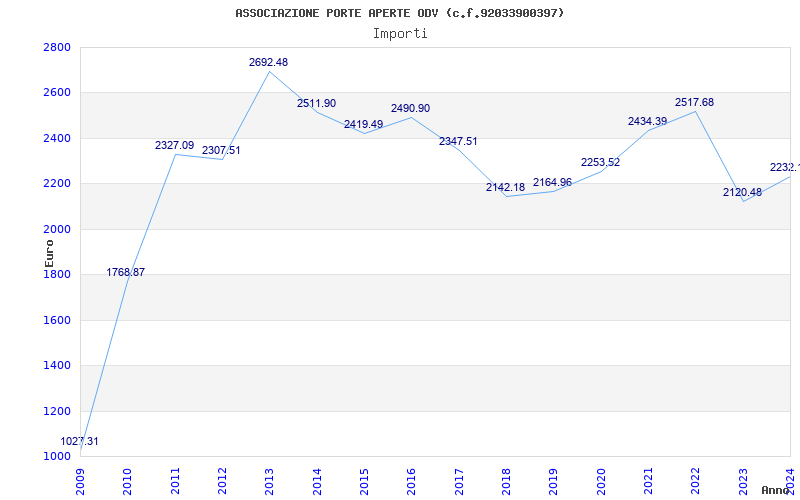Viewport: 800px width, 500px height.
Task: Click the x-axis year label 2022
Action: (695, 482)
